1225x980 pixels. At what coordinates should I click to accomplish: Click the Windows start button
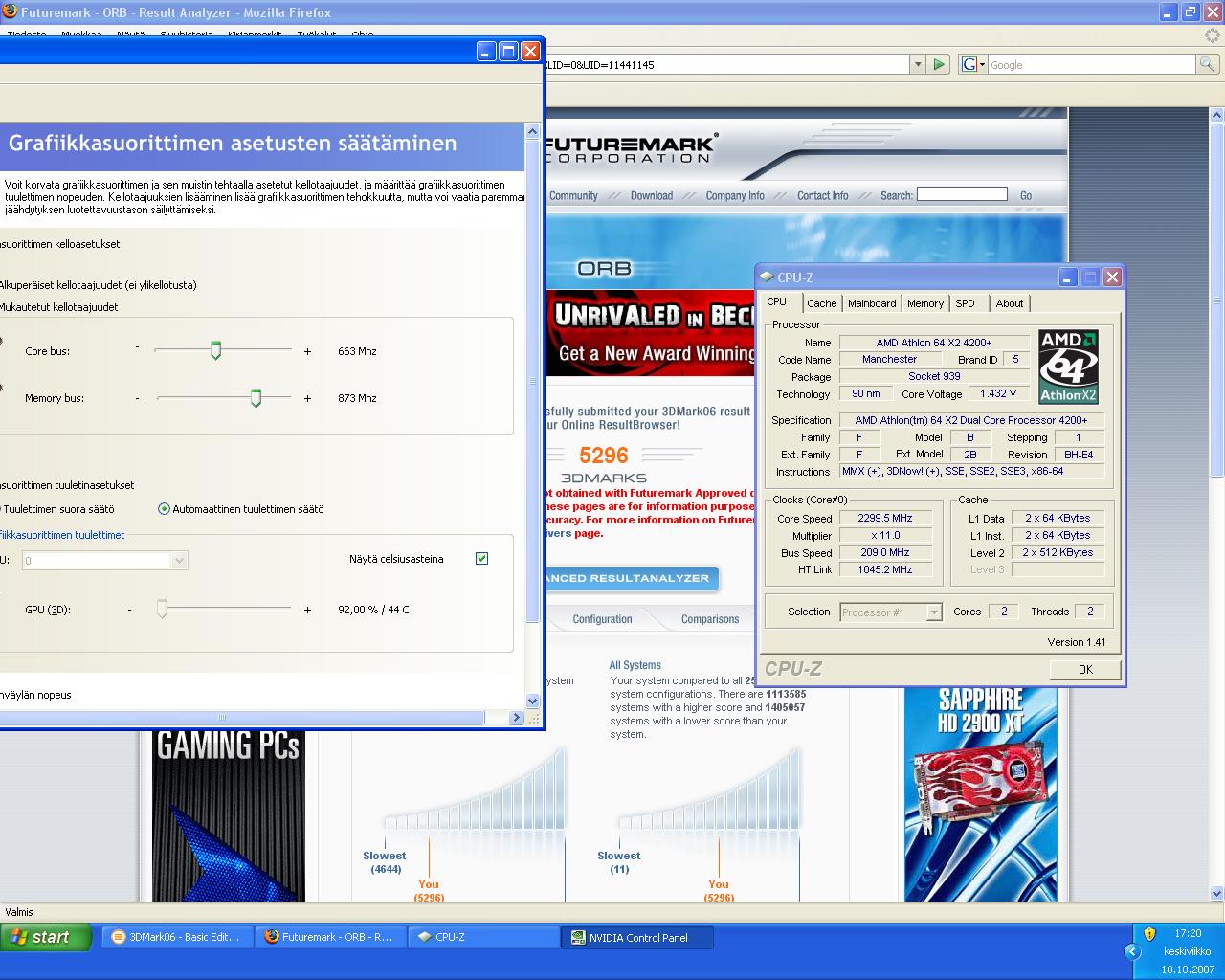click(46, 937)
